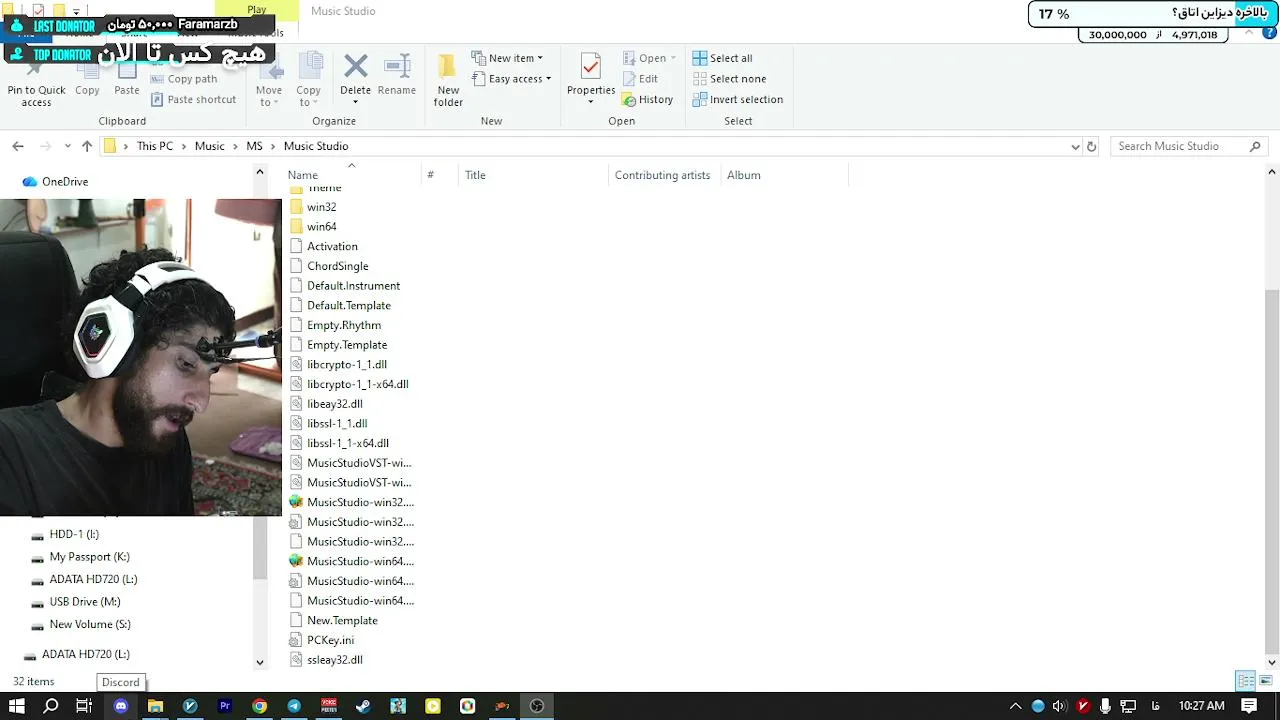
Task: Go back with the Back arrow
Action: [x=18, y=146]
